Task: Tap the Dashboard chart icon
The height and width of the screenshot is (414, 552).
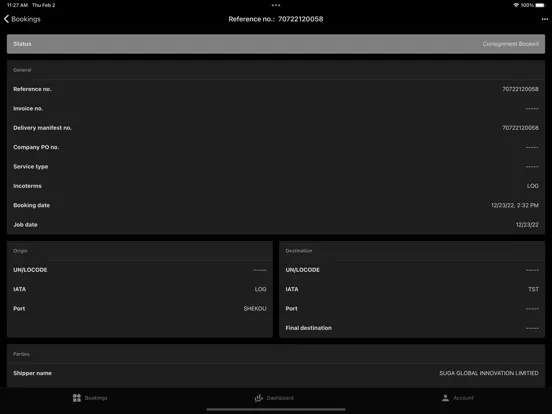Action: coord(259,398)
